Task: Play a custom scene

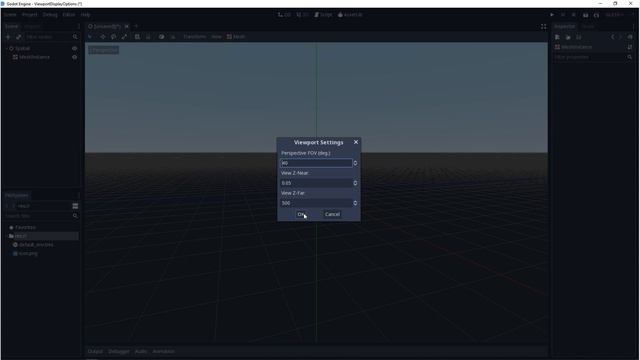Action: (x=596, y=15)
